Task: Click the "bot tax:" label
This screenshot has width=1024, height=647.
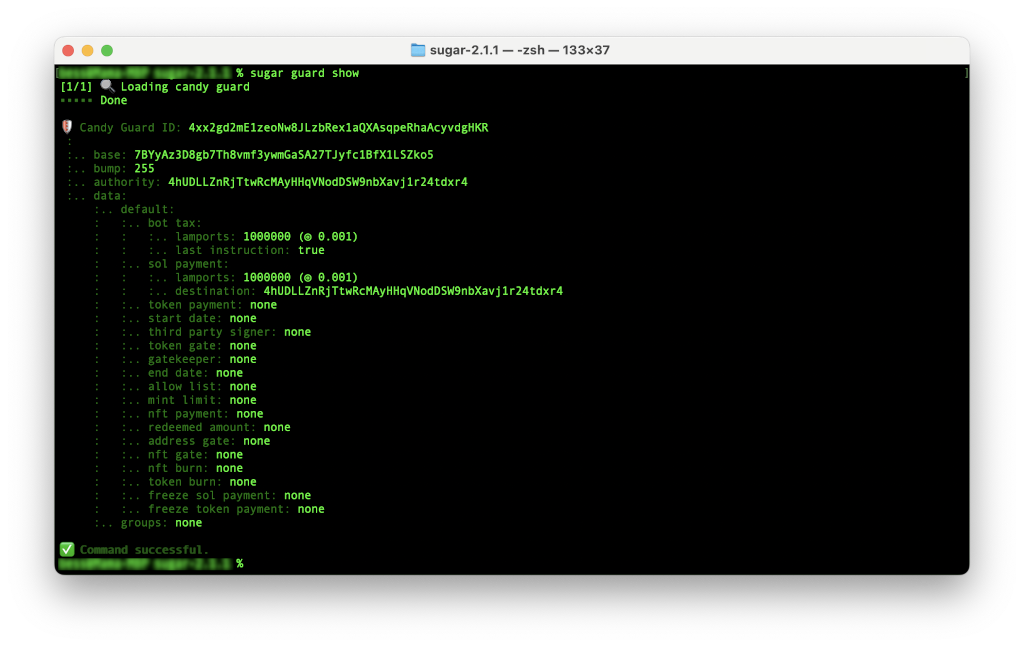Action: [175, 223]
